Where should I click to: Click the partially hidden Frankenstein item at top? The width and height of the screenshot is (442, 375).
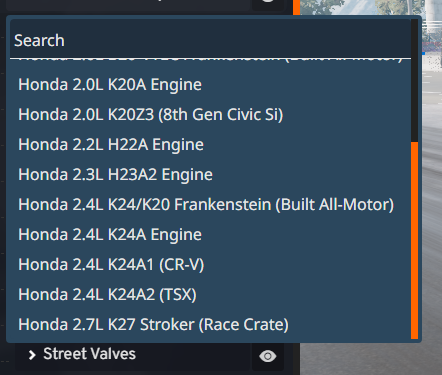point(210,61)
